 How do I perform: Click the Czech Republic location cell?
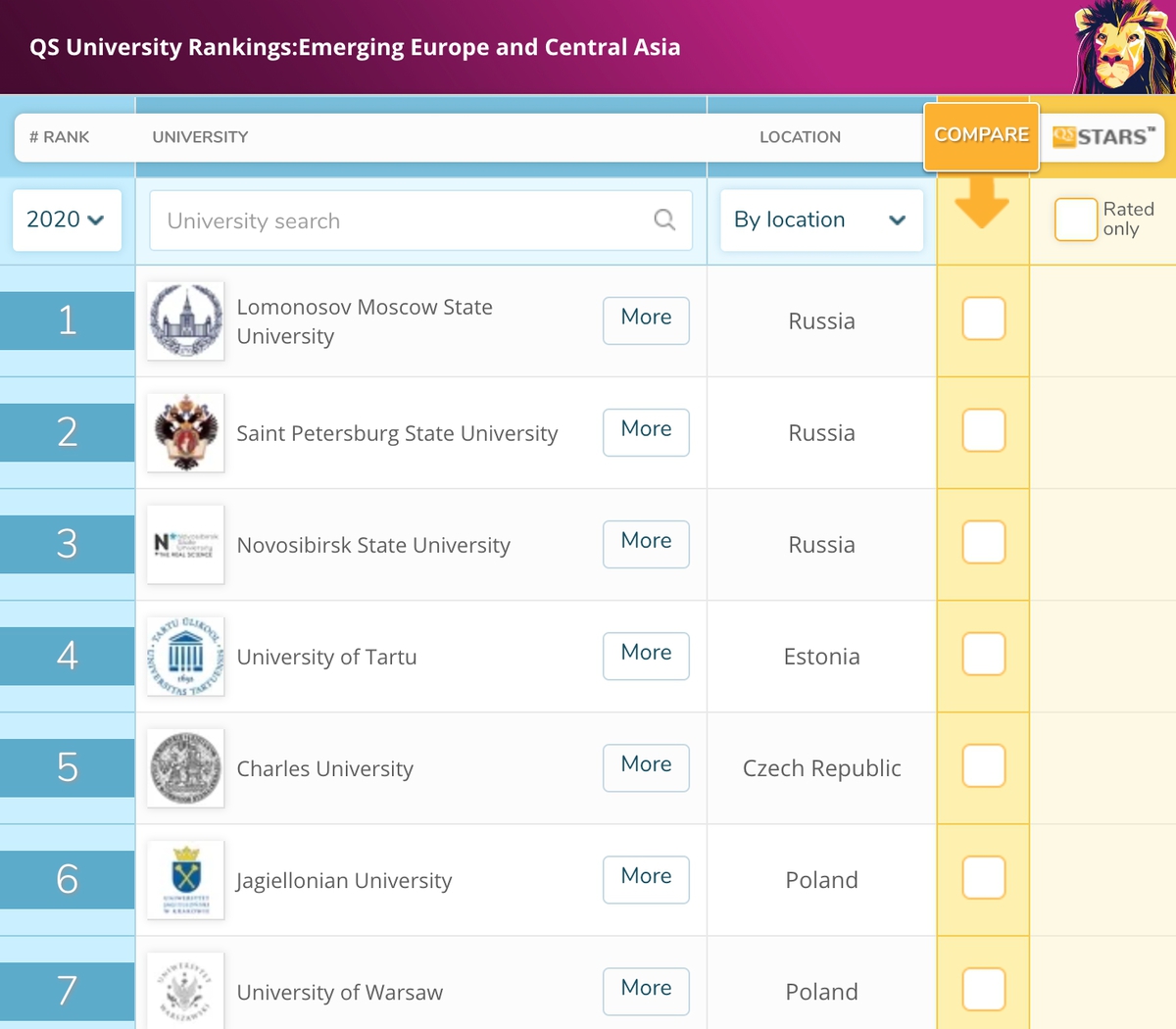point(821,768)
